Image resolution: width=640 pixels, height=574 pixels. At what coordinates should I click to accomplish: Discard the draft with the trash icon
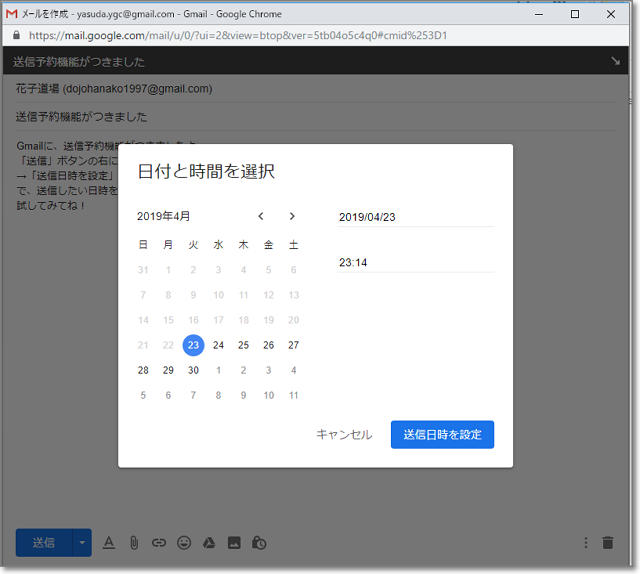click(x=608, y=543)
